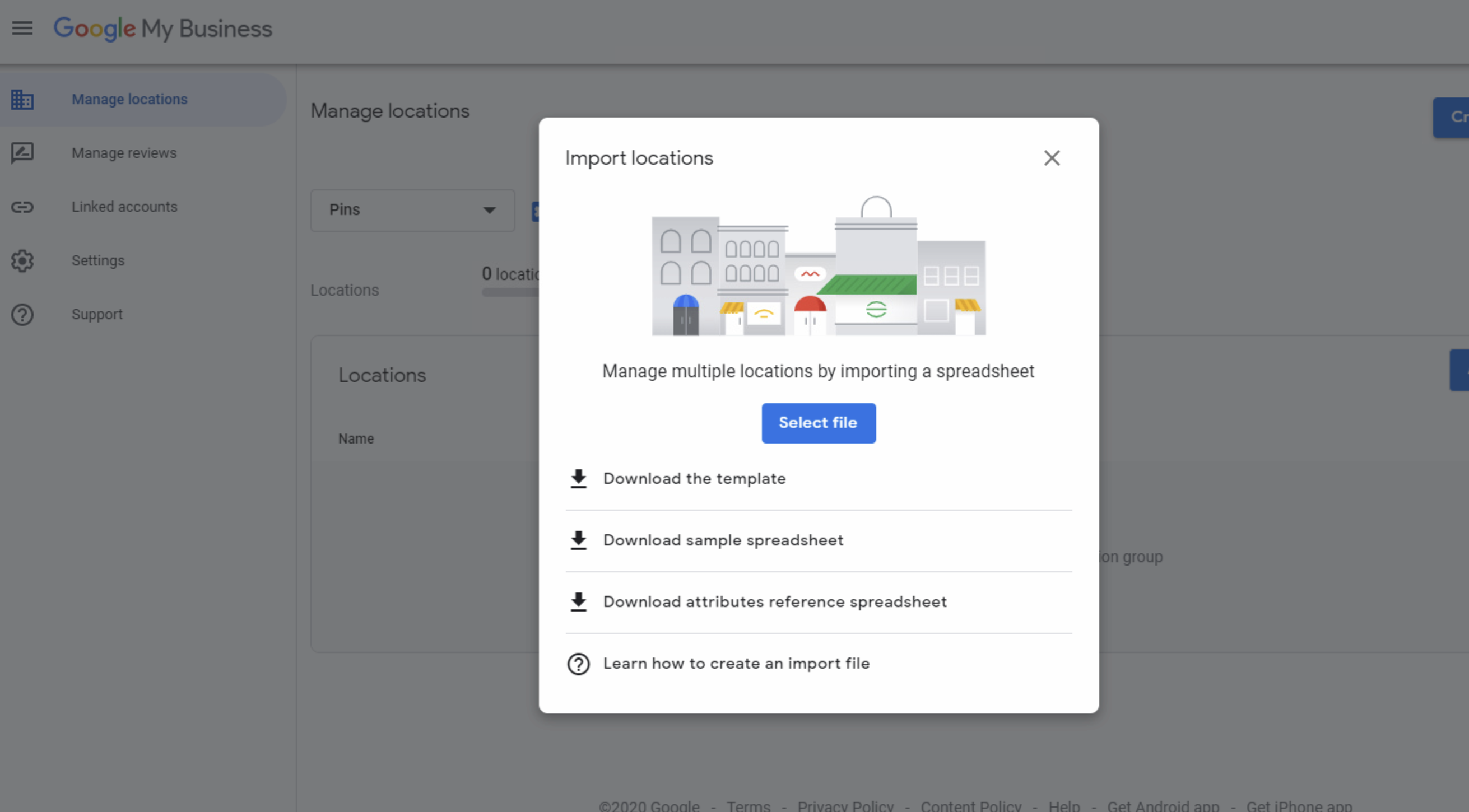Click the Support question mark icon
The width and height of the screenshot is (1469, 812).
pos(22,315)
